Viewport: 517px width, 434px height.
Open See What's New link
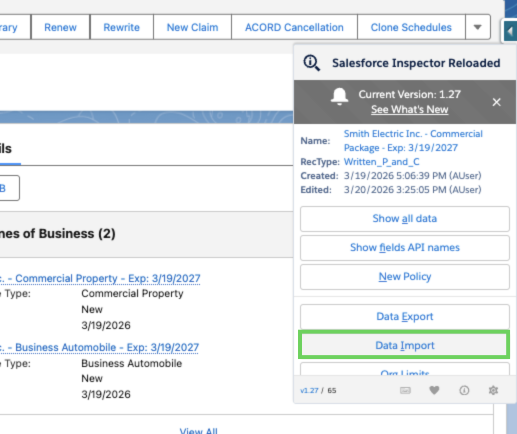click(x=410, y=109)
